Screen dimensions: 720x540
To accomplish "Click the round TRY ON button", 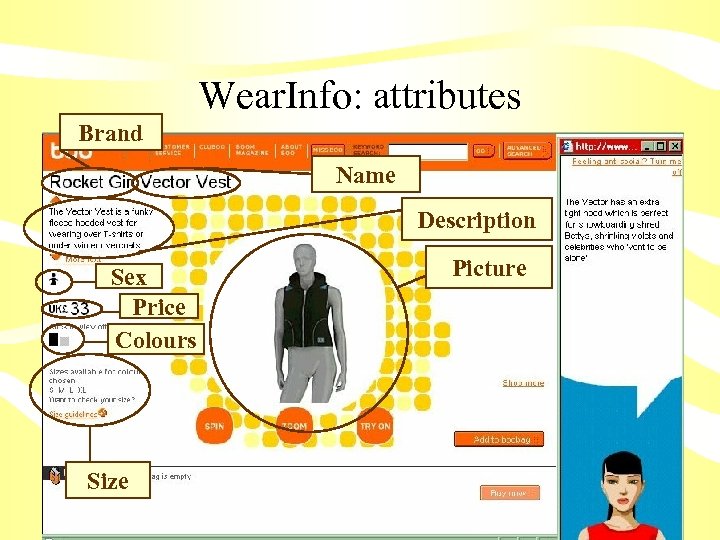I will [x=375, y=426].
